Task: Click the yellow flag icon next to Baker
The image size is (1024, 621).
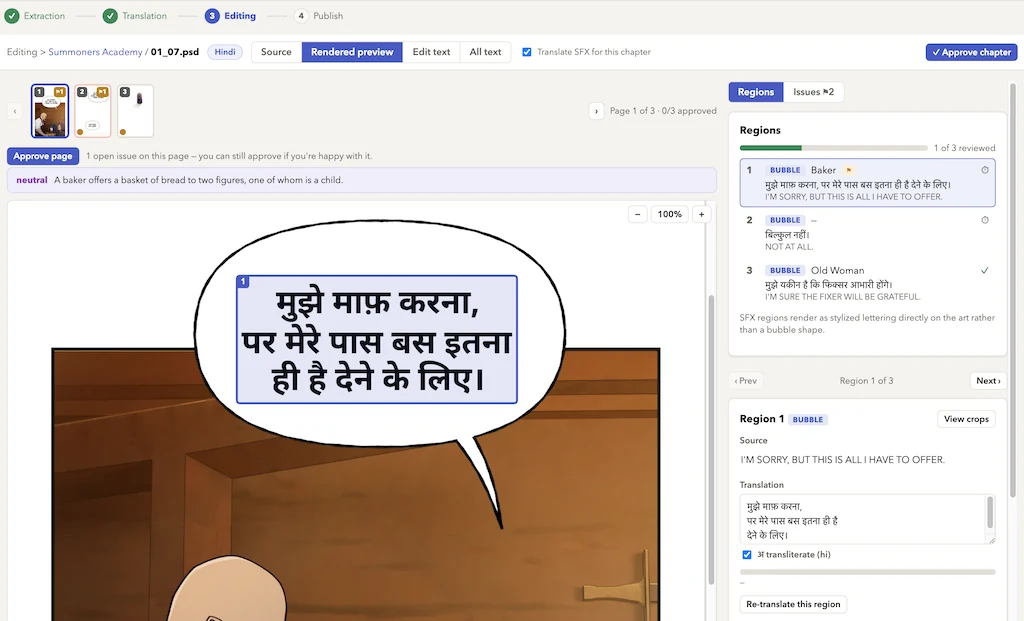Action: [849, 170]
